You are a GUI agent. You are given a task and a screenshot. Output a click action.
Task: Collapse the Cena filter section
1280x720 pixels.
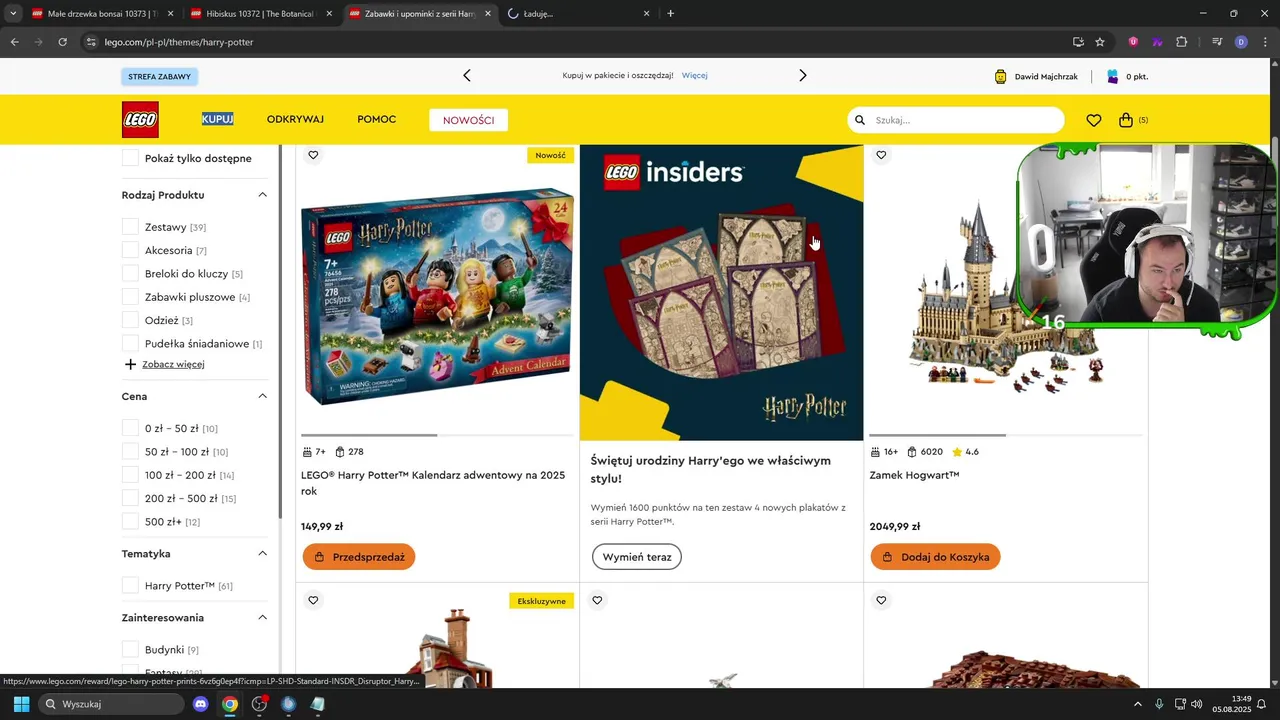tap(262, 396)
